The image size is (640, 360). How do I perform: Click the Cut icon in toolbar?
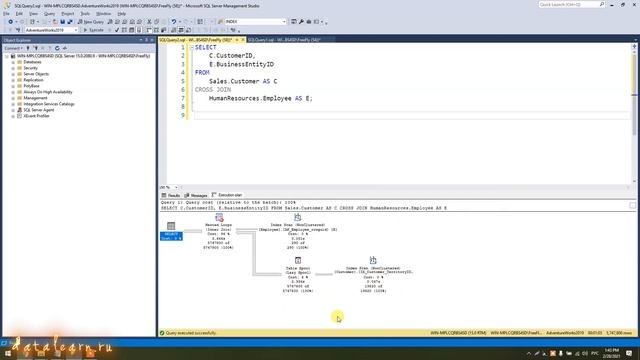[149, 22]
